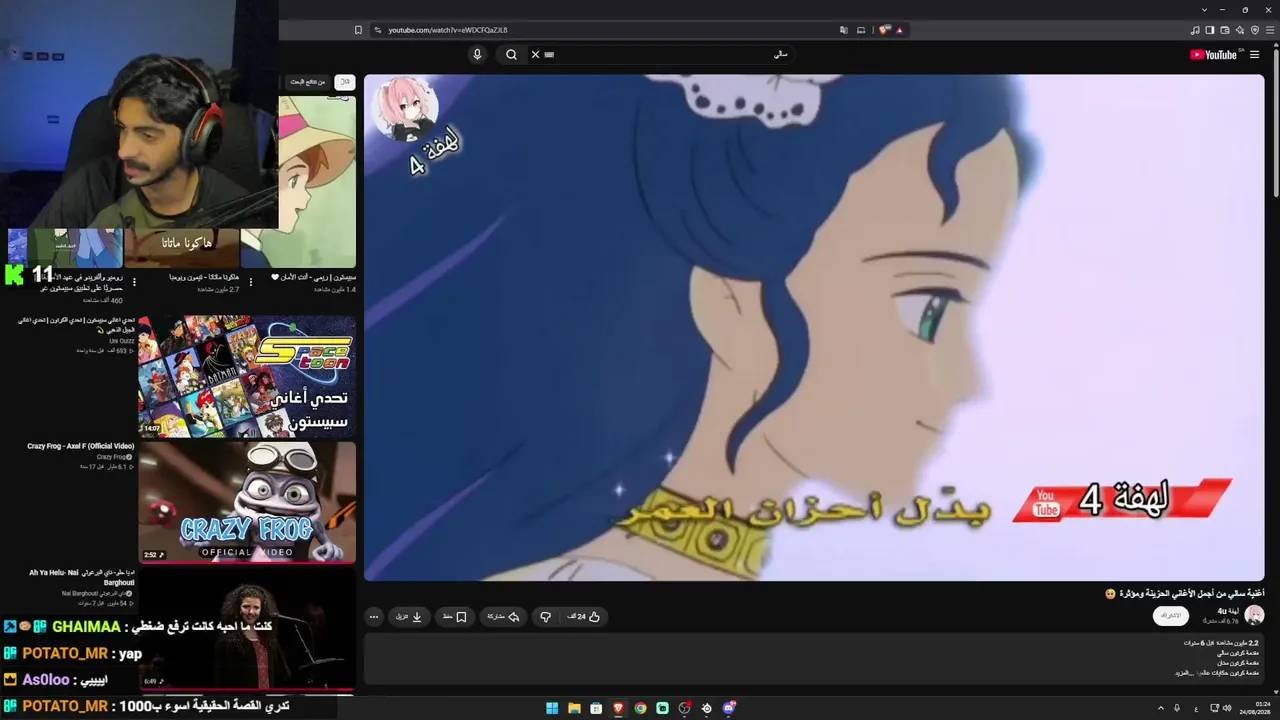
Task: Click the youtube.com address bar URL
Action: click(448, 30)
